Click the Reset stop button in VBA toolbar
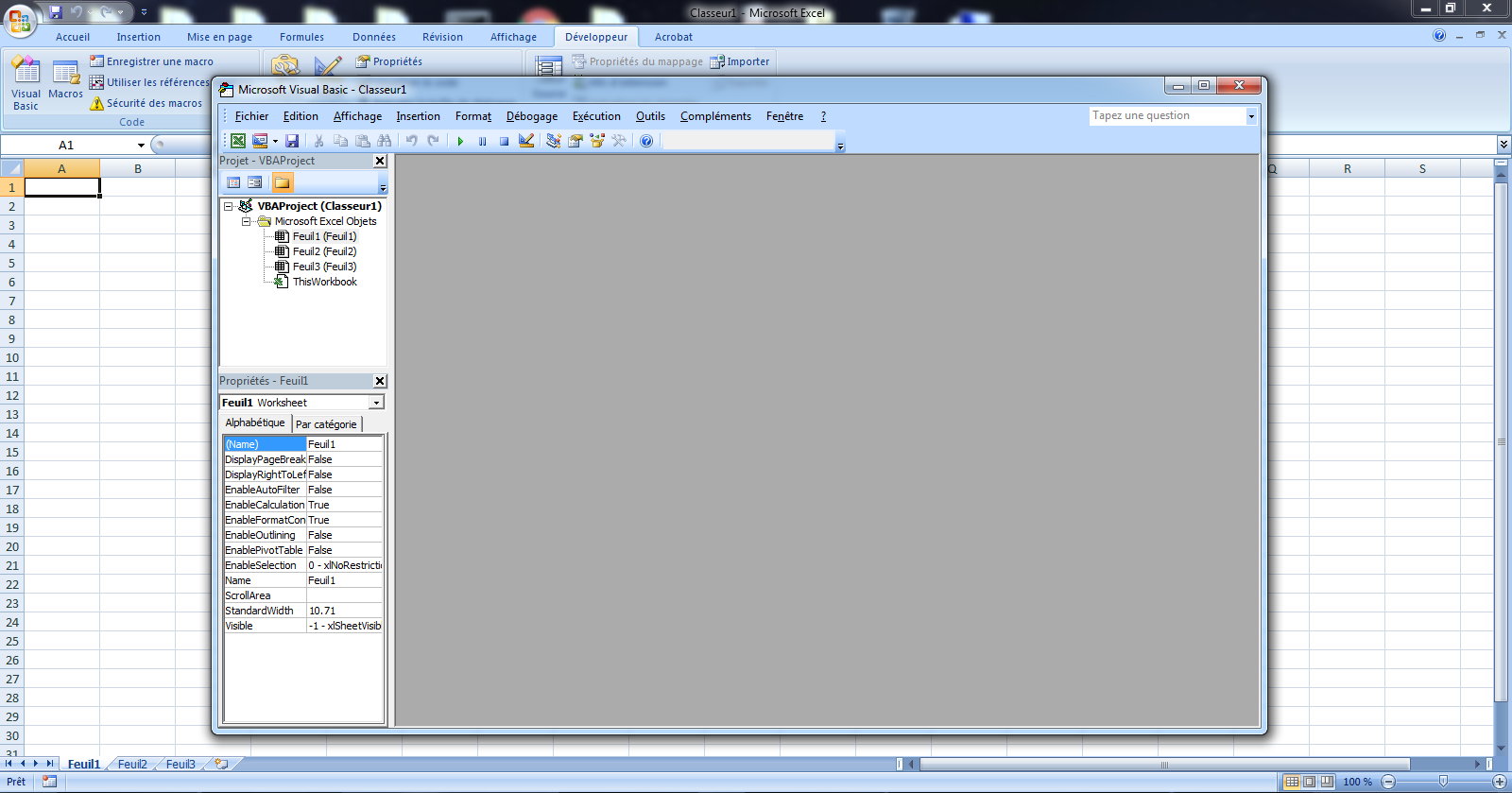 coord(504,141)
